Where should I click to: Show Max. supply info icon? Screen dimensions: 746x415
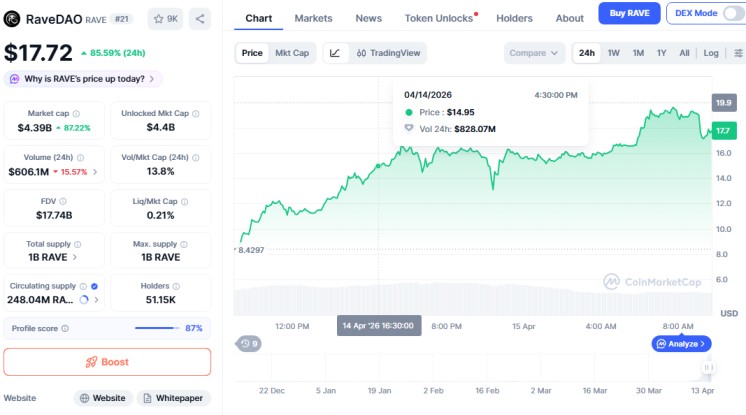184,244
